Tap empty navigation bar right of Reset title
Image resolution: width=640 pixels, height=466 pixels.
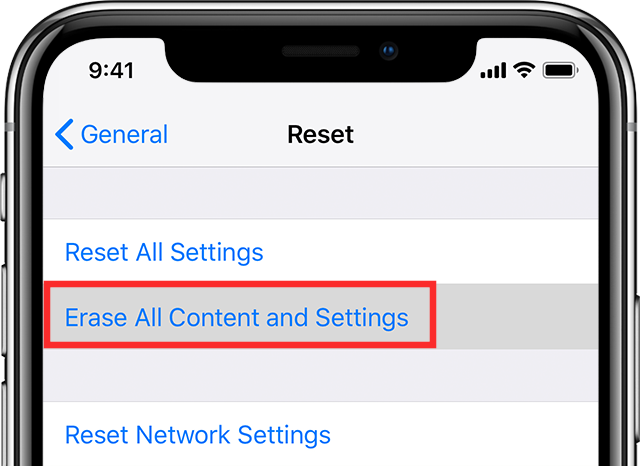click(x=476, y=134)
